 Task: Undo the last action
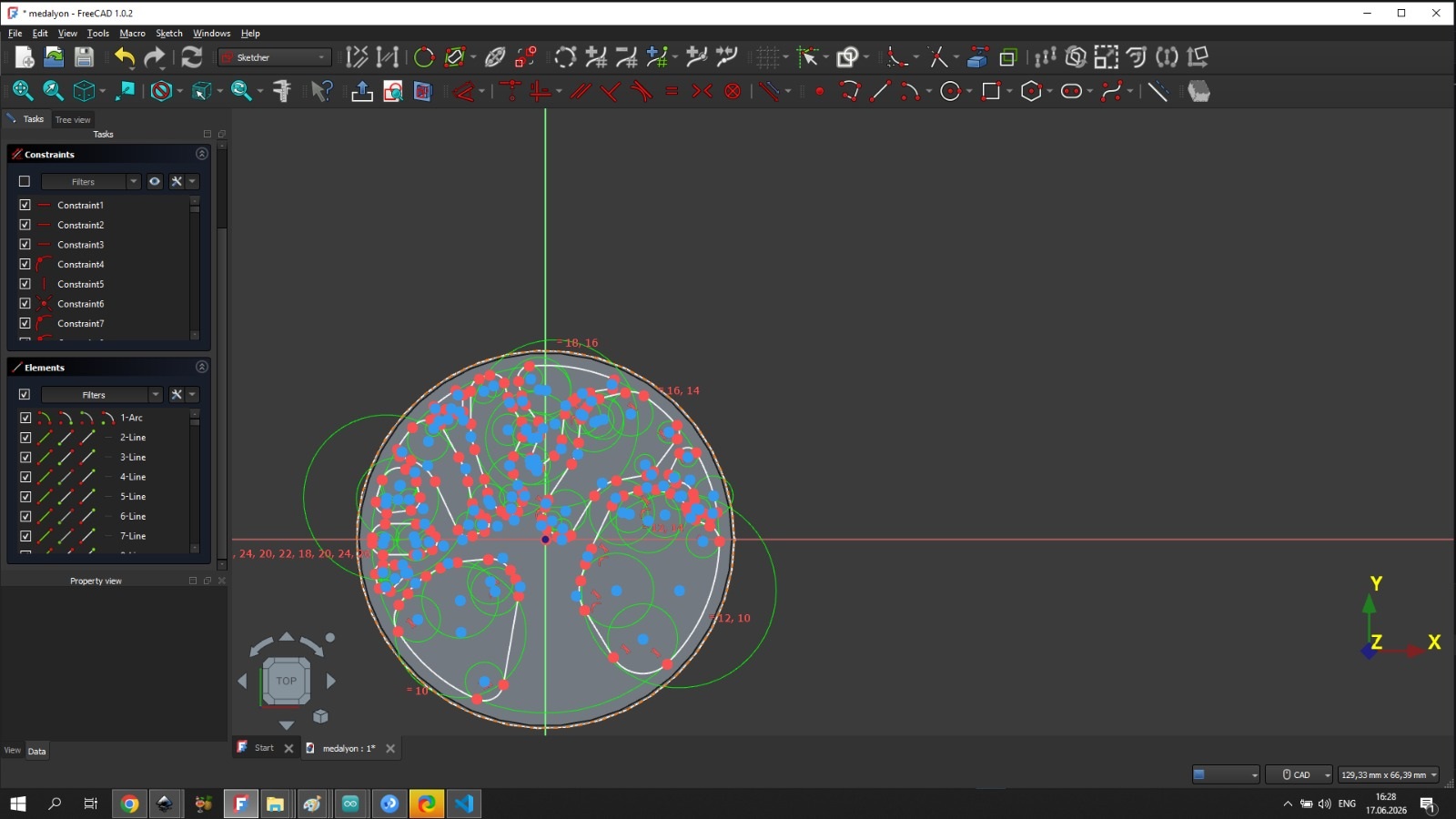125,57
